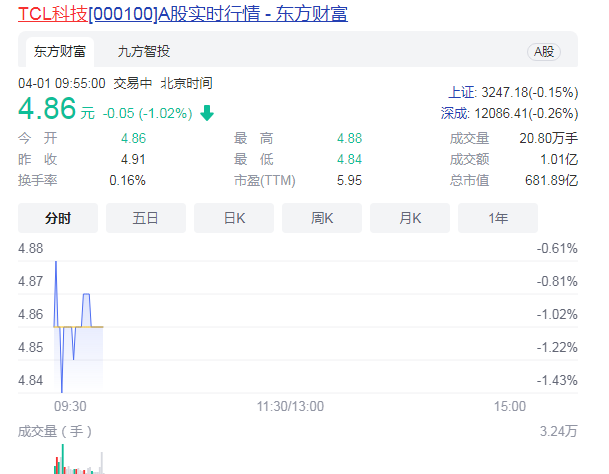Click the intraday price line chart area
This screenshot has height=474, width=609.
pyautogui.click(x=298, y=327)
